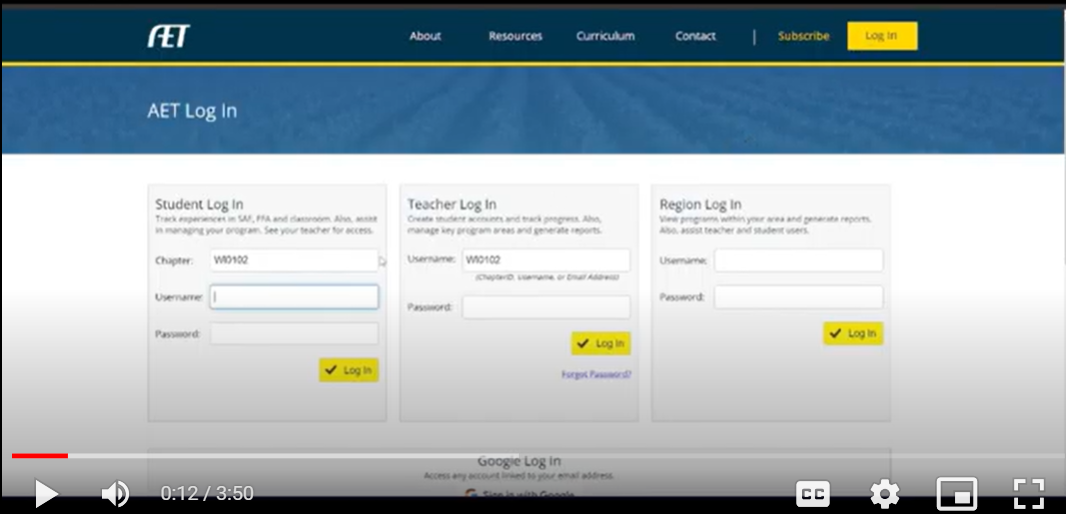Viewport: 1066px width, 514px height.
Task: Click the Teacher Password field
Action: 546,307
